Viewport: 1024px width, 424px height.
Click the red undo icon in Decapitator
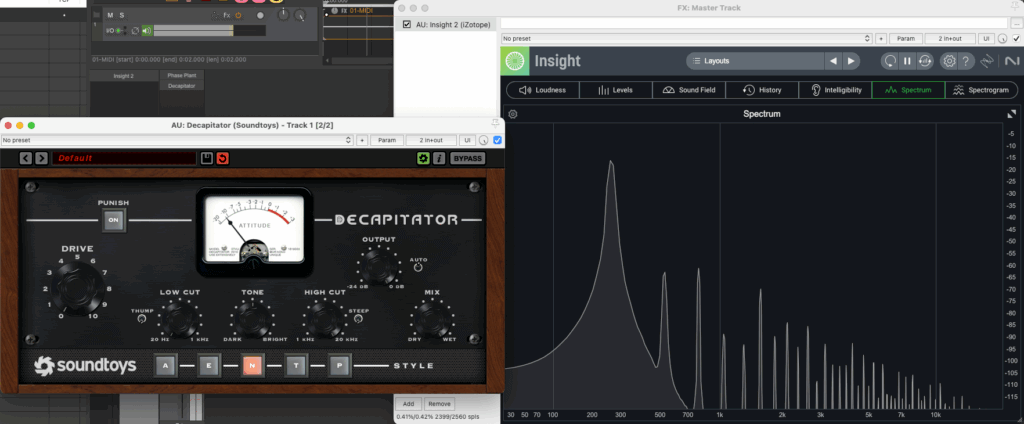point(222,158)
